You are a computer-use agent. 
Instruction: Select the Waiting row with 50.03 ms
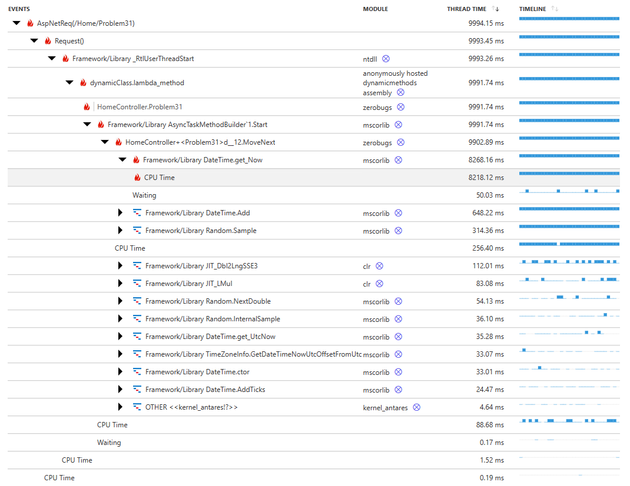coord(313,195)
